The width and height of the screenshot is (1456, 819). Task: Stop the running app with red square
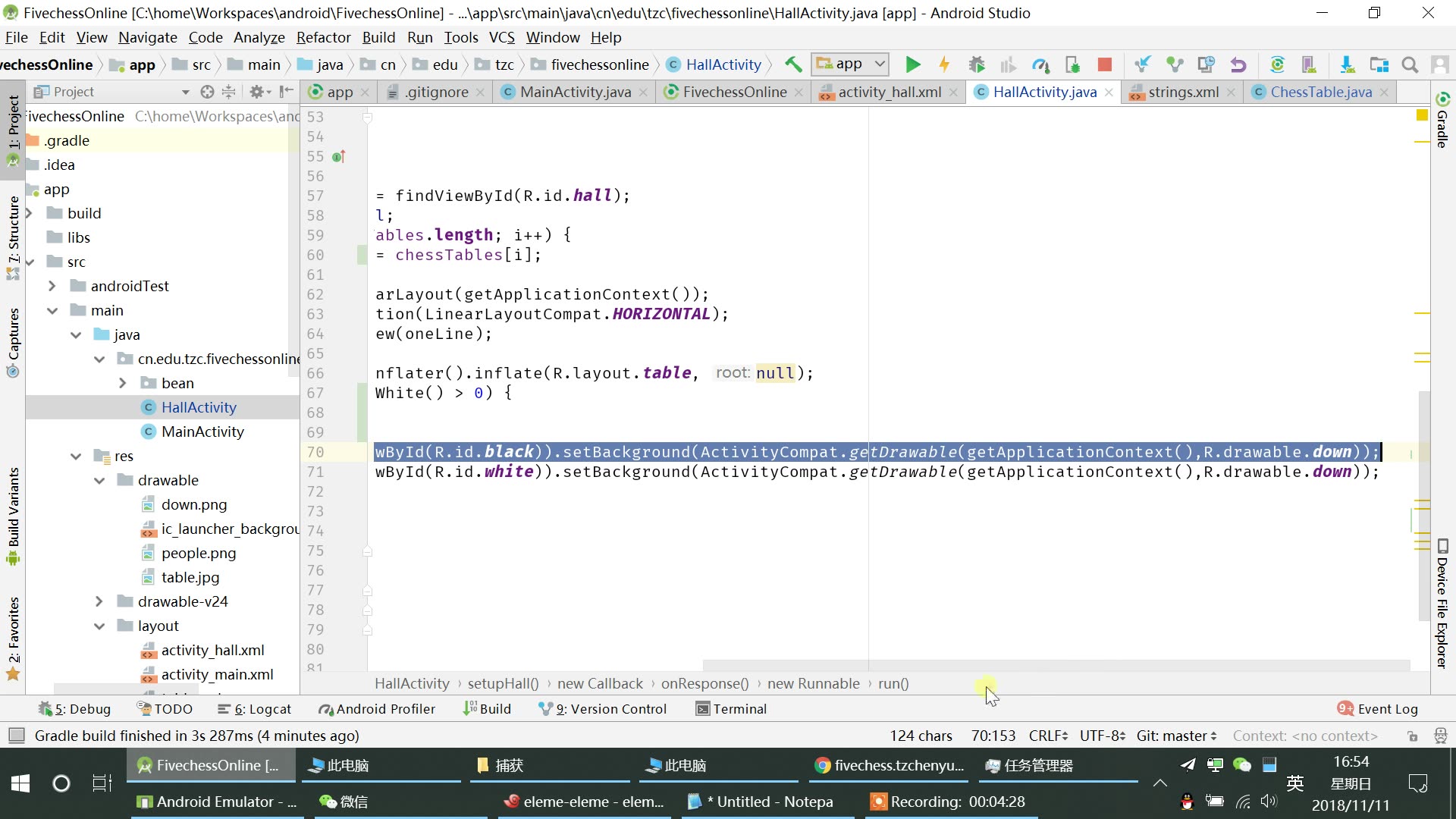point(1105,64)
